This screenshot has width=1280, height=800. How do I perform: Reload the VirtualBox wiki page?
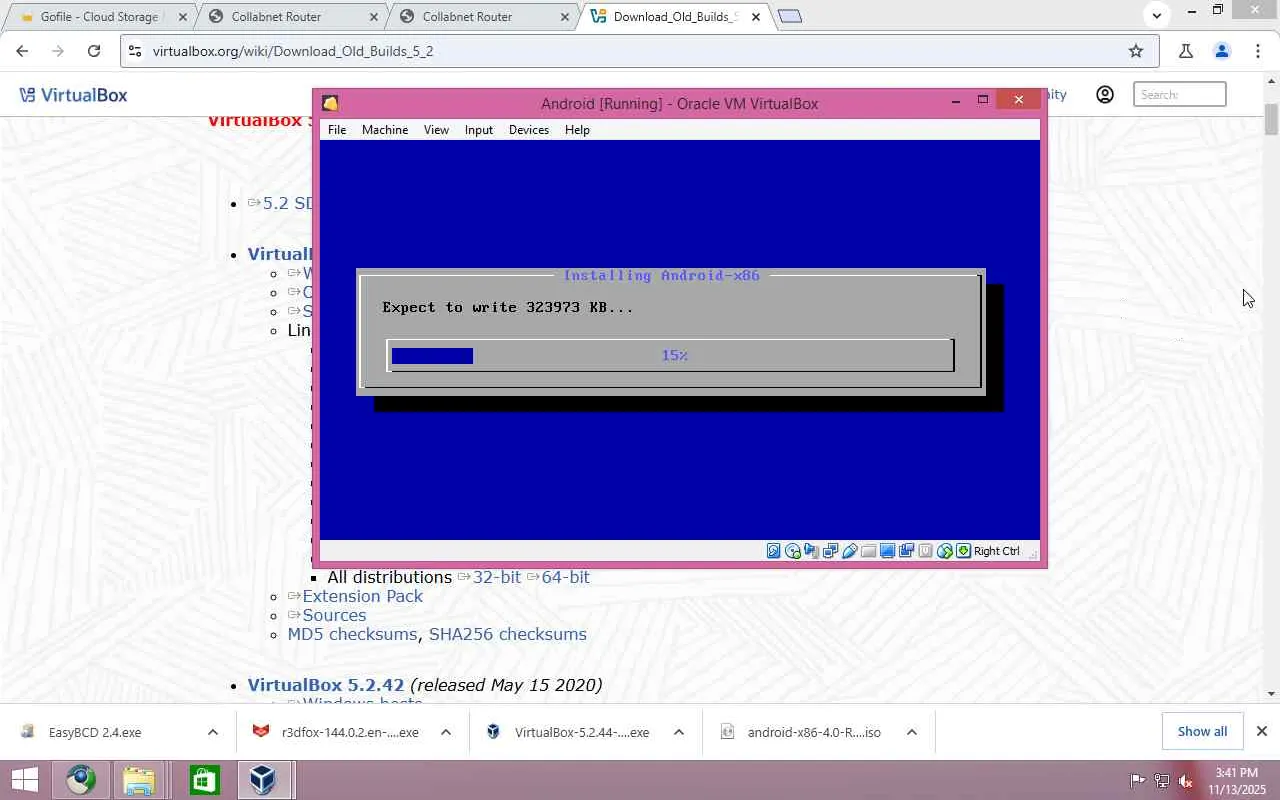tap(94, 51)
